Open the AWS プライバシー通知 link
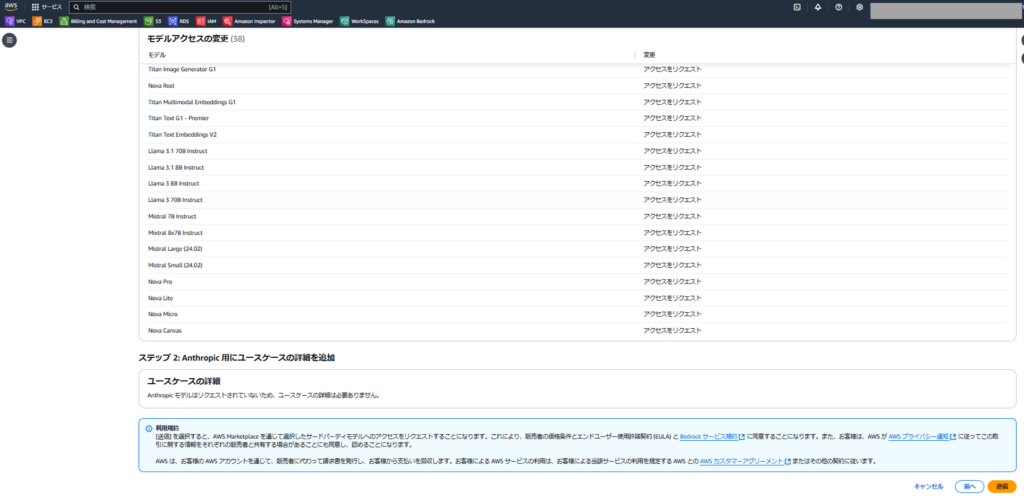Image resolution: width=1024 pixels, height=499 pixels. (x=922, y=436)
